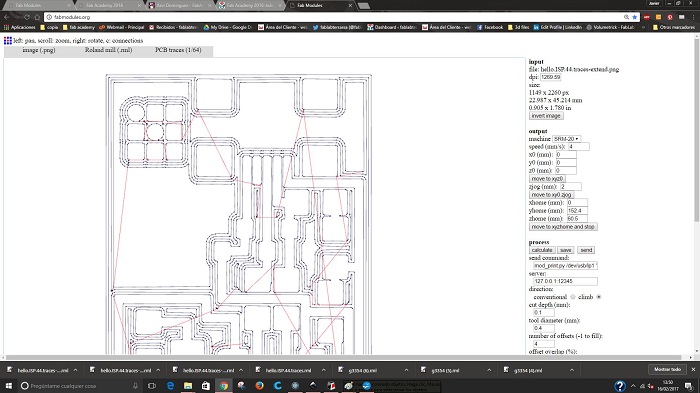
Task: Open the Facebook bookmark
Action: (x=490, y=27)
